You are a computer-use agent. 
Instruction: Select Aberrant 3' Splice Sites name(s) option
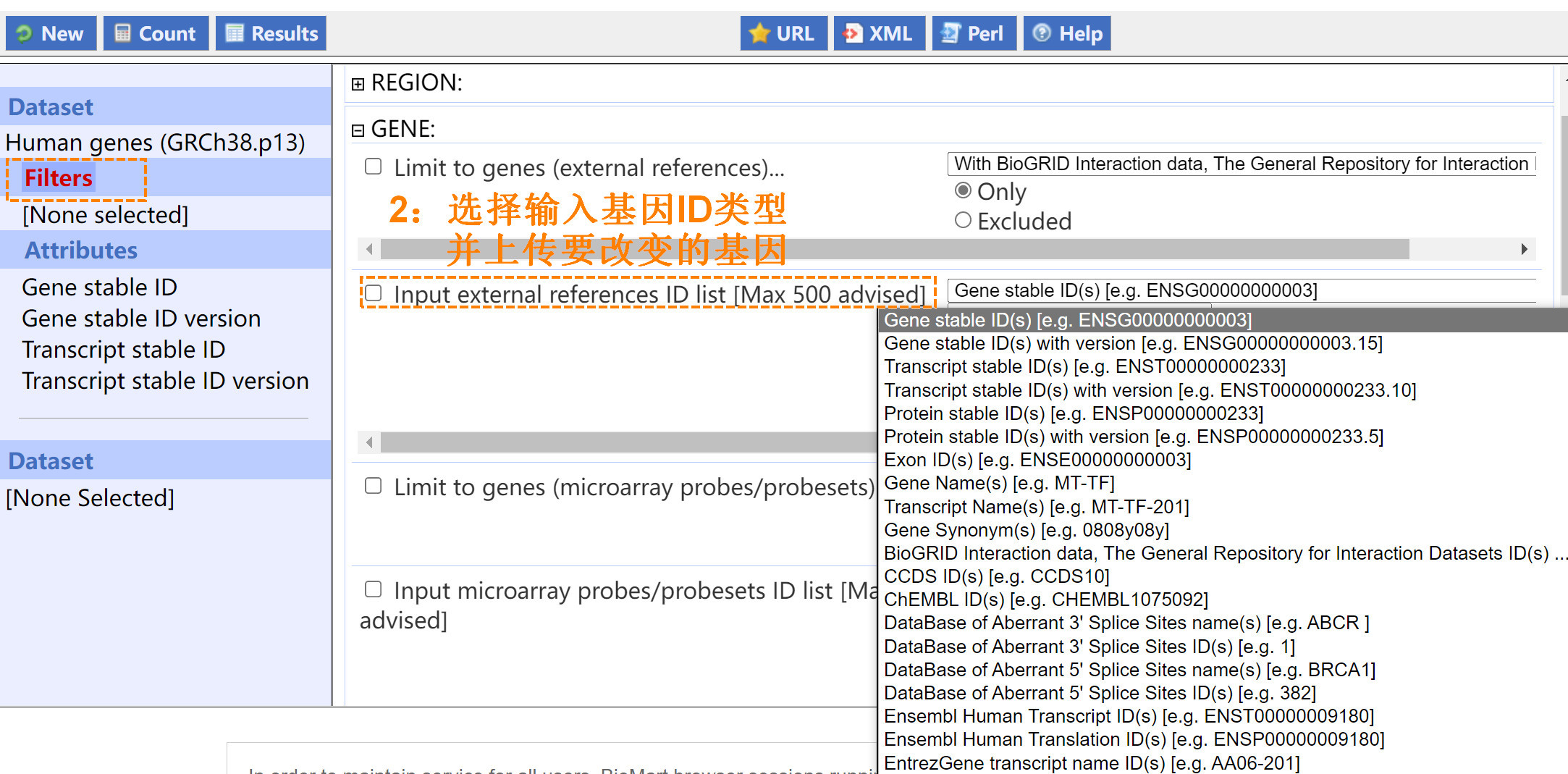(x=1223, y=623)
